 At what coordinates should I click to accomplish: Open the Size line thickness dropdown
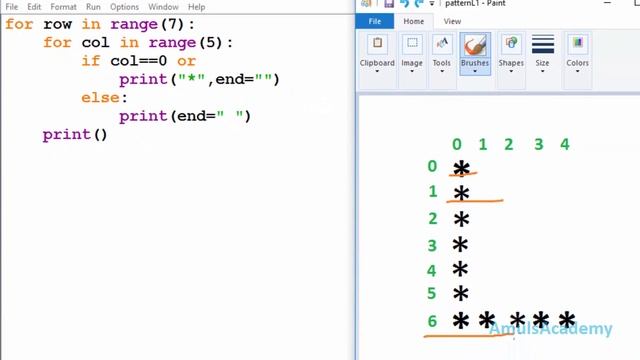542,54
